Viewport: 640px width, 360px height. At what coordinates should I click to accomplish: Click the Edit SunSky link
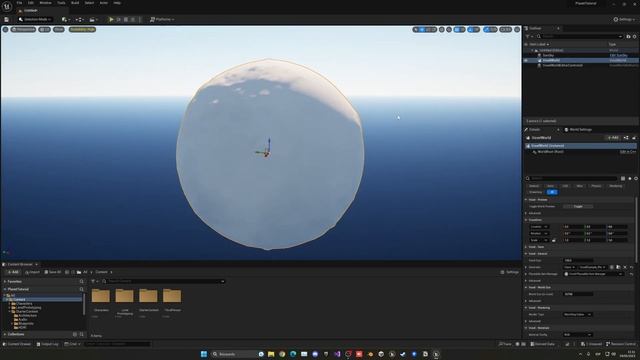[x=618, y=56]
